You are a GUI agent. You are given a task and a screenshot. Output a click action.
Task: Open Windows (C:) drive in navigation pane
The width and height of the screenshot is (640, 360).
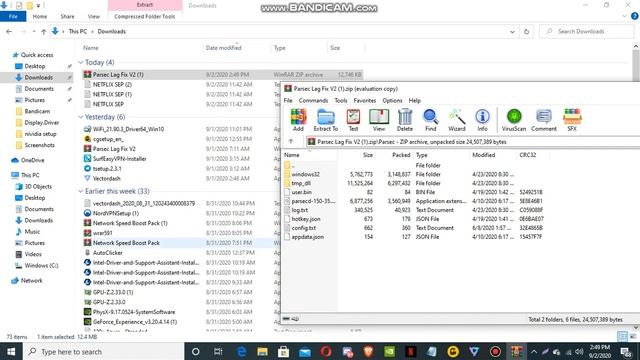tap(41, 266)
